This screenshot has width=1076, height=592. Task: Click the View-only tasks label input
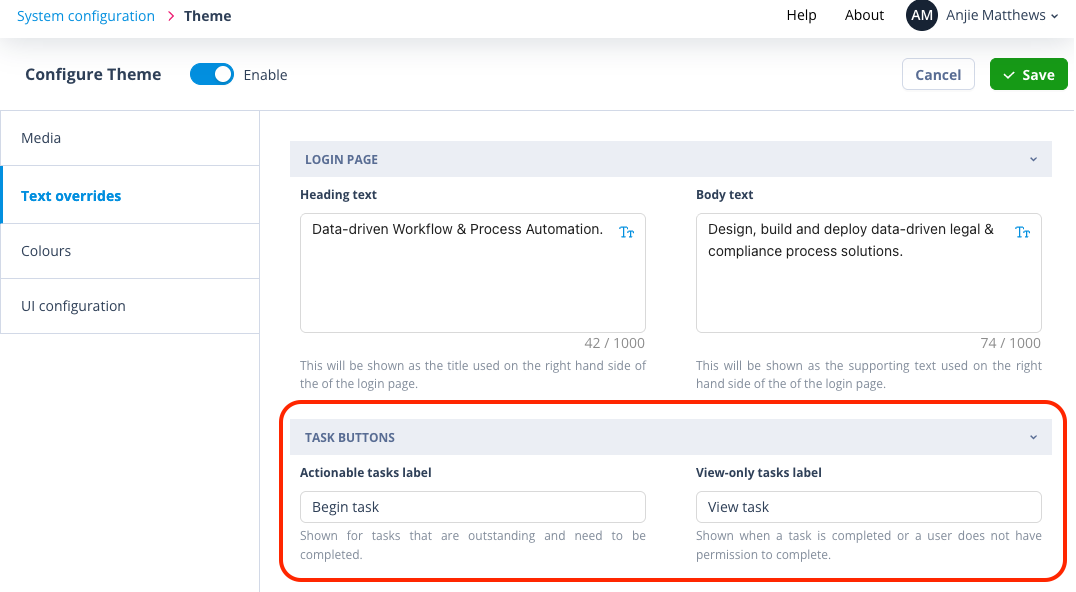coord(869,507)
